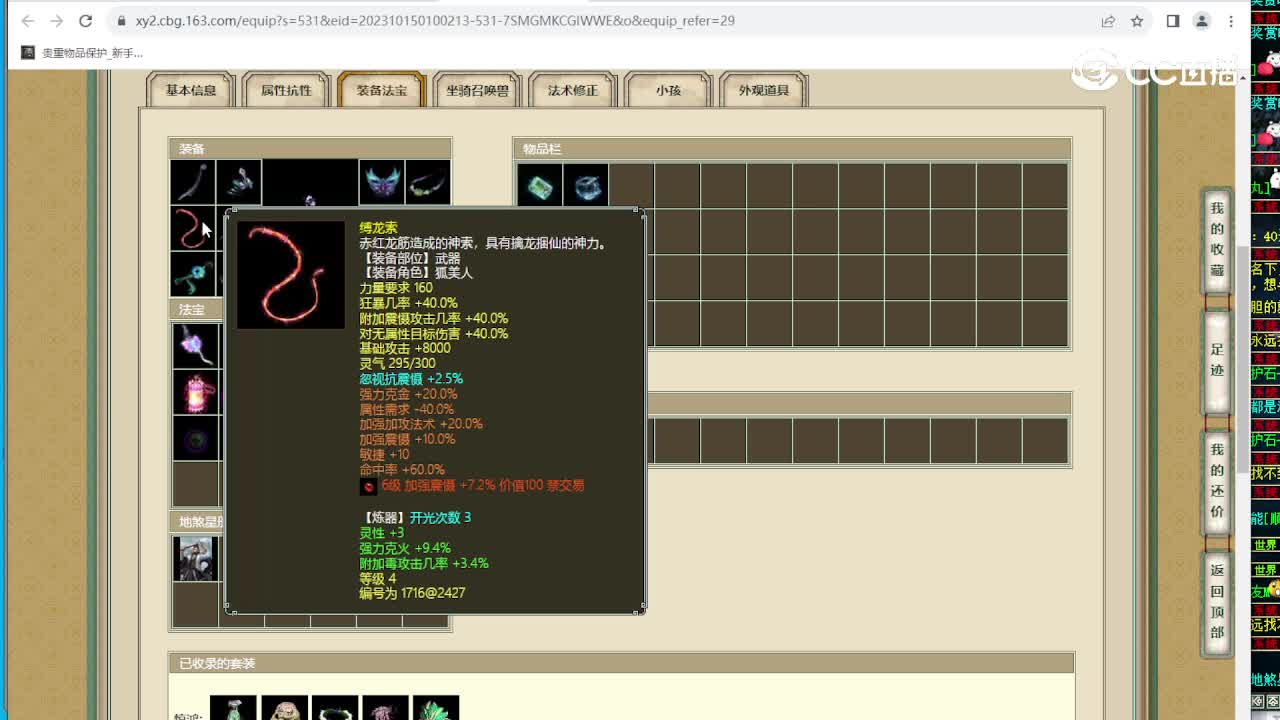Click the necklace equipment slot icon

(x=427, y=182)
